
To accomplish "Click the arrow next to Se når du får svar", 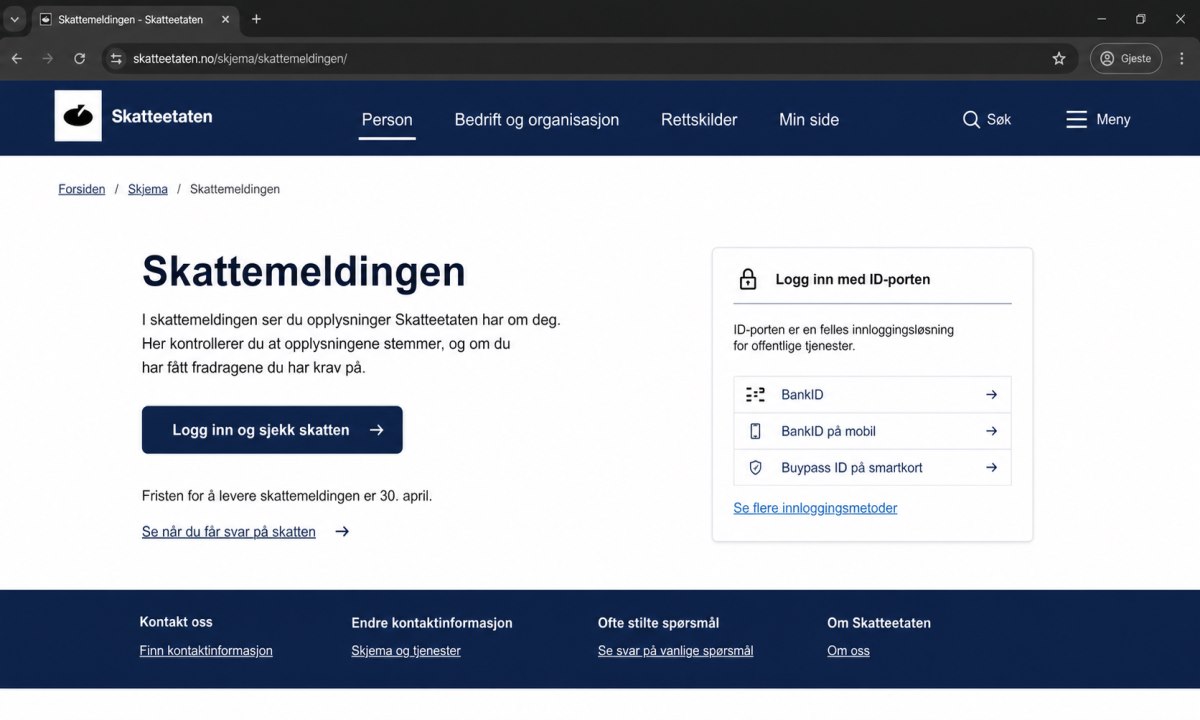I will (342, 532).
